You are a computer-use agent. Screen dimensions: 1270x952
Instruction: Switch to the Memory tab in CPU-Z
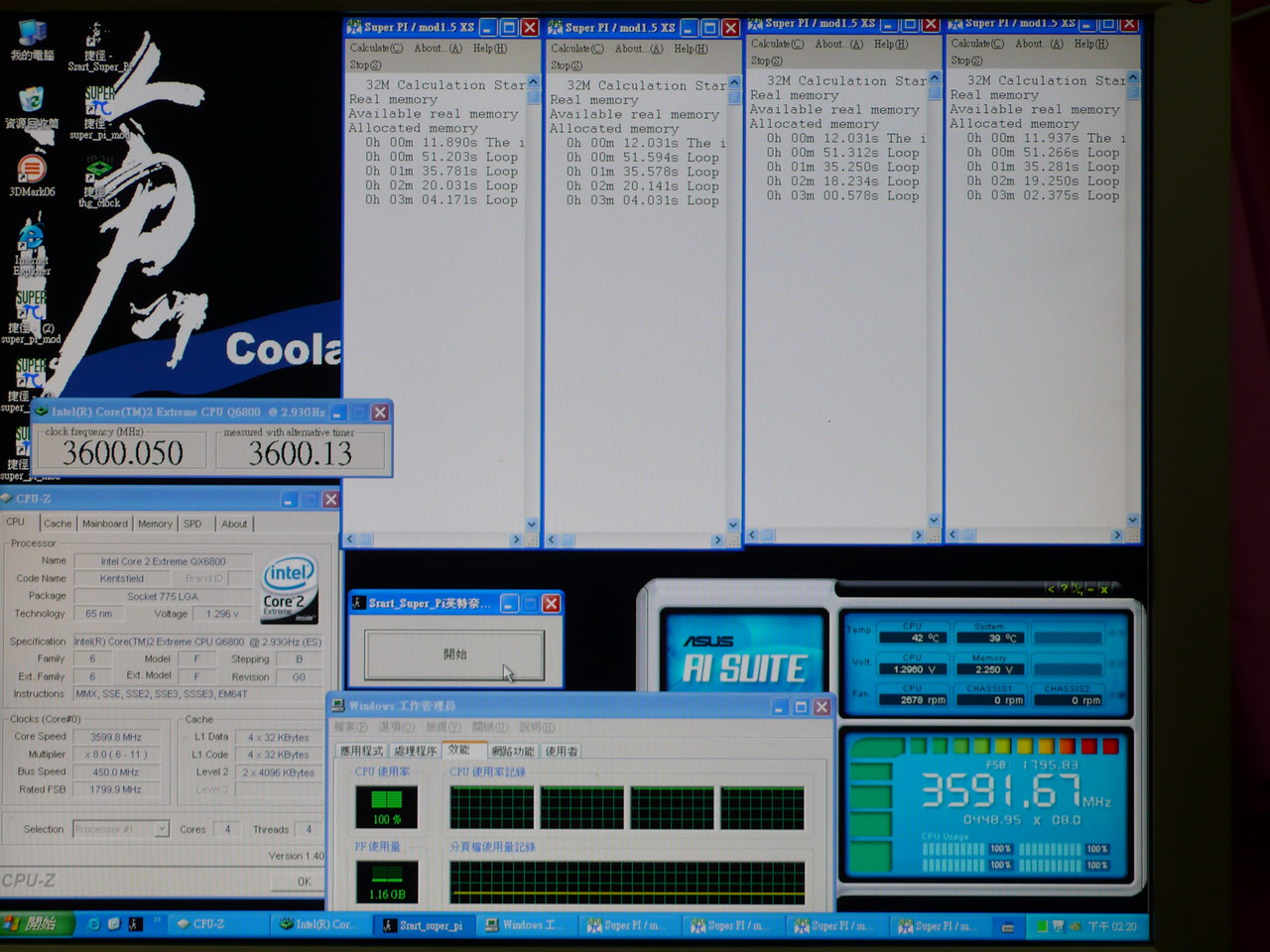pyautogui.click(x=155, y=524)
